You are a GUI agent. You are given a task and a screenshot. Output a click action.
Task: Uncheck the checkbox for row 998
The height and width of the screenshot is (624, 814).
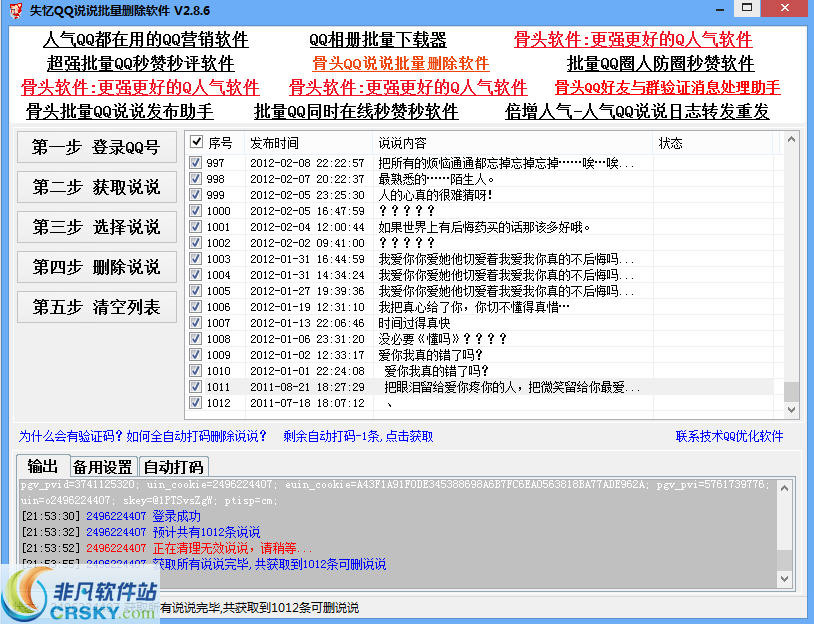195,179
